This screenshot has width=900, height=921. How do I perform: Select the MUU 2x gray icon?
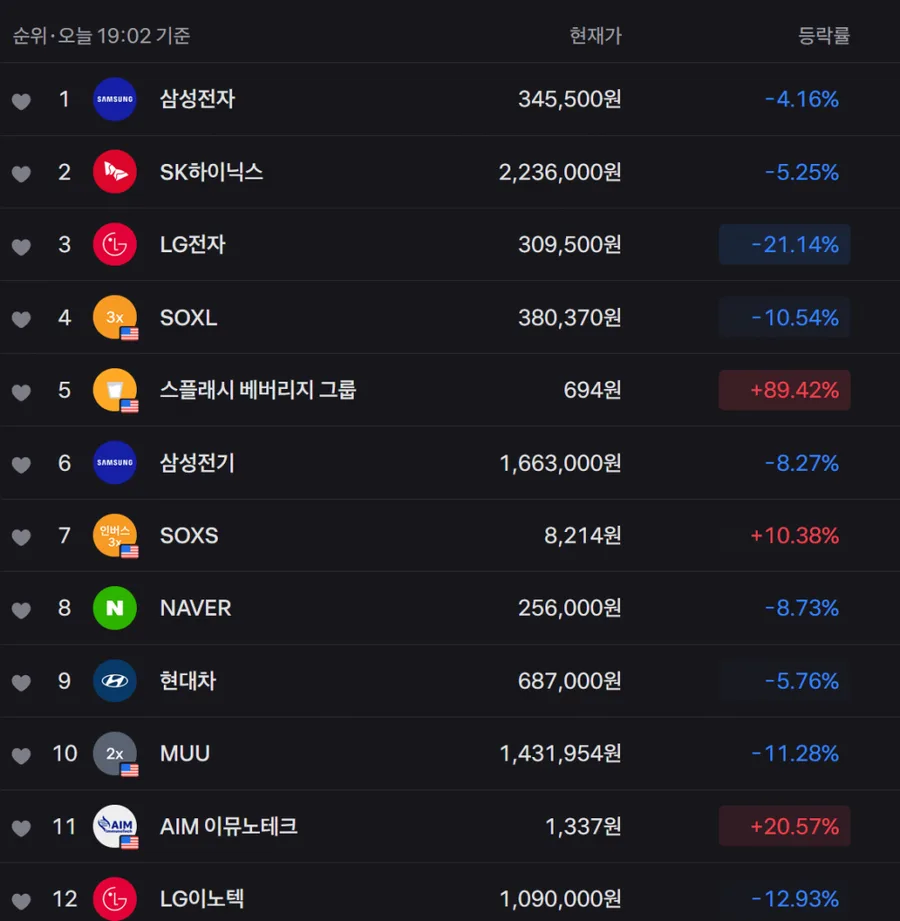[x=115, y=754]
